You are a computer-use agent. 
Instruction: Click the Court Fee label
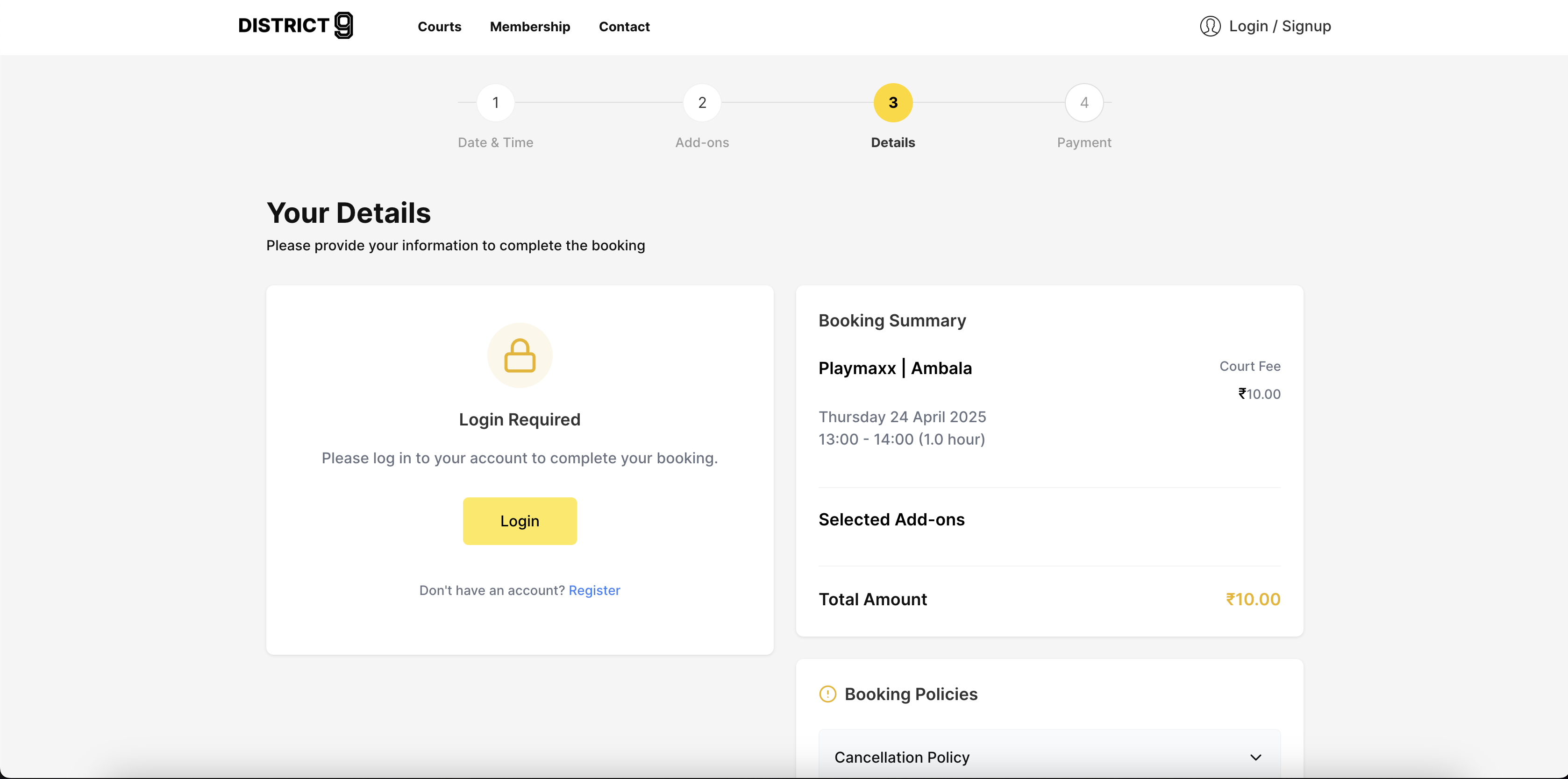pyautogui.click(x=1250, y=366)
